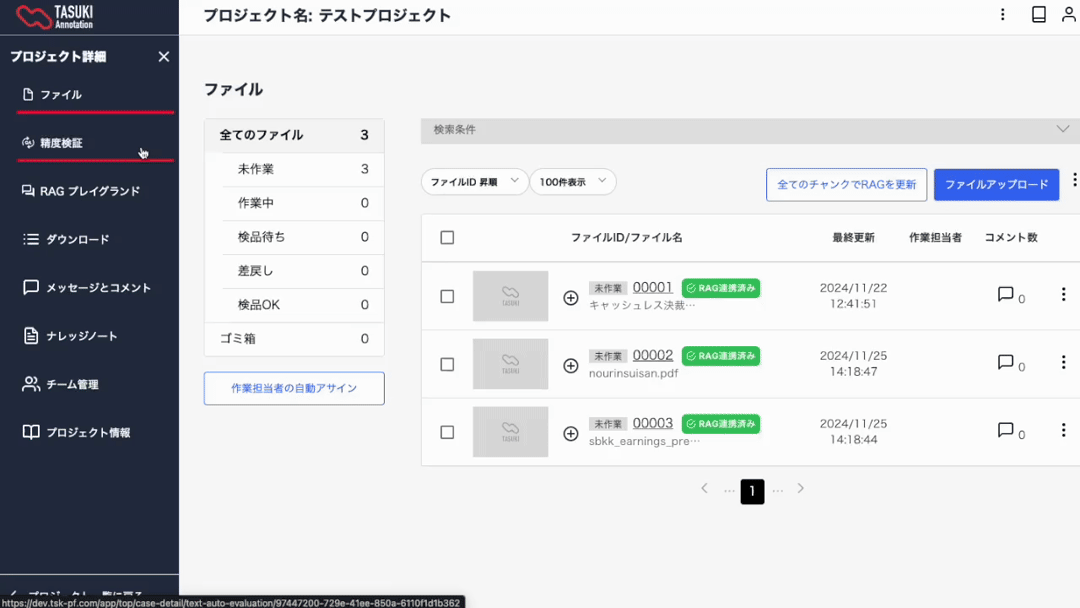This screenshot has height=608, width=1080.
Task: Click RAG連携済み badge on file 00001
Action: (x=720, y=288)
